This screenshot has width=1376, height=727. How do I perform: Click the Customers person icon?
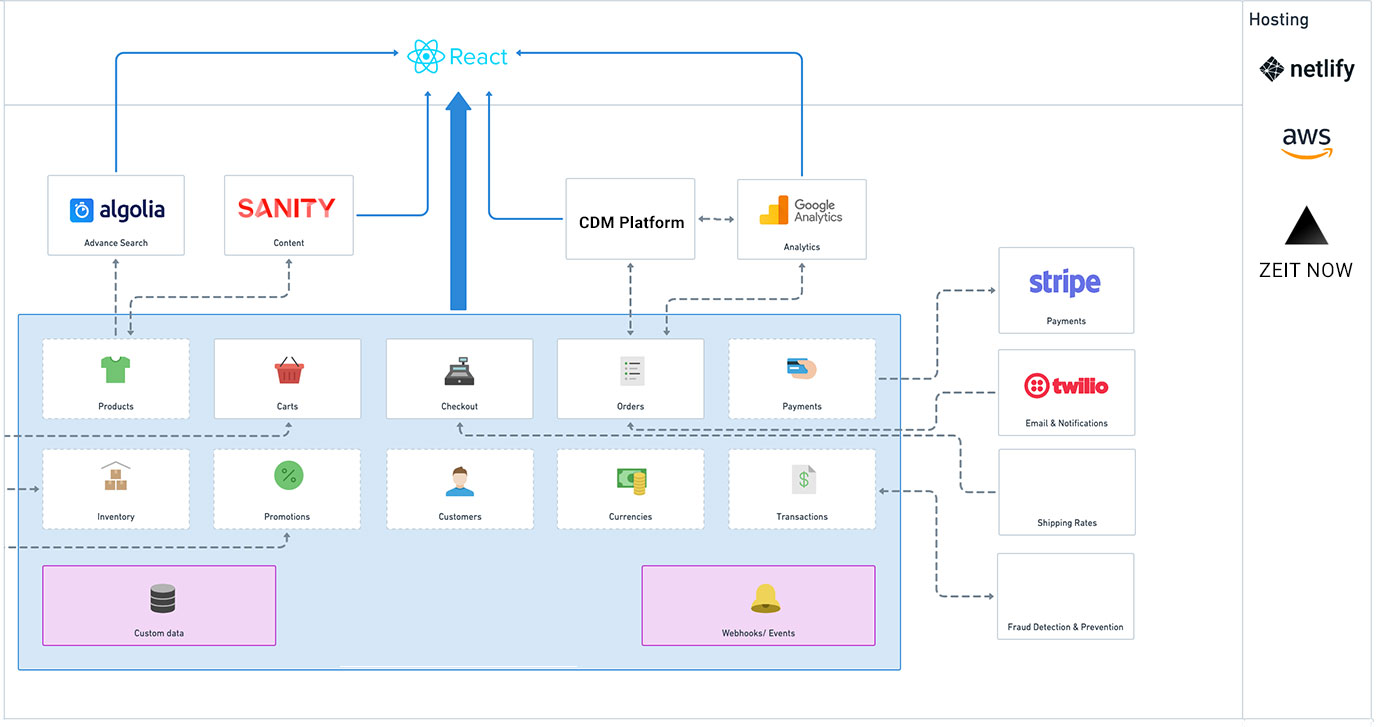click(460, 481)
